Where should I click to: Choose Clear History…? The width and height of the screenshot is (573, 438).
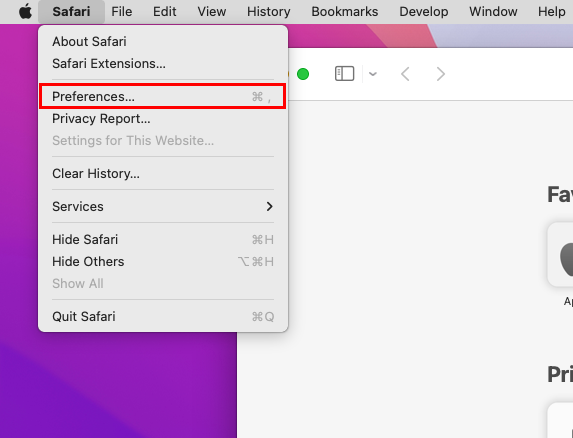[163, 174]
